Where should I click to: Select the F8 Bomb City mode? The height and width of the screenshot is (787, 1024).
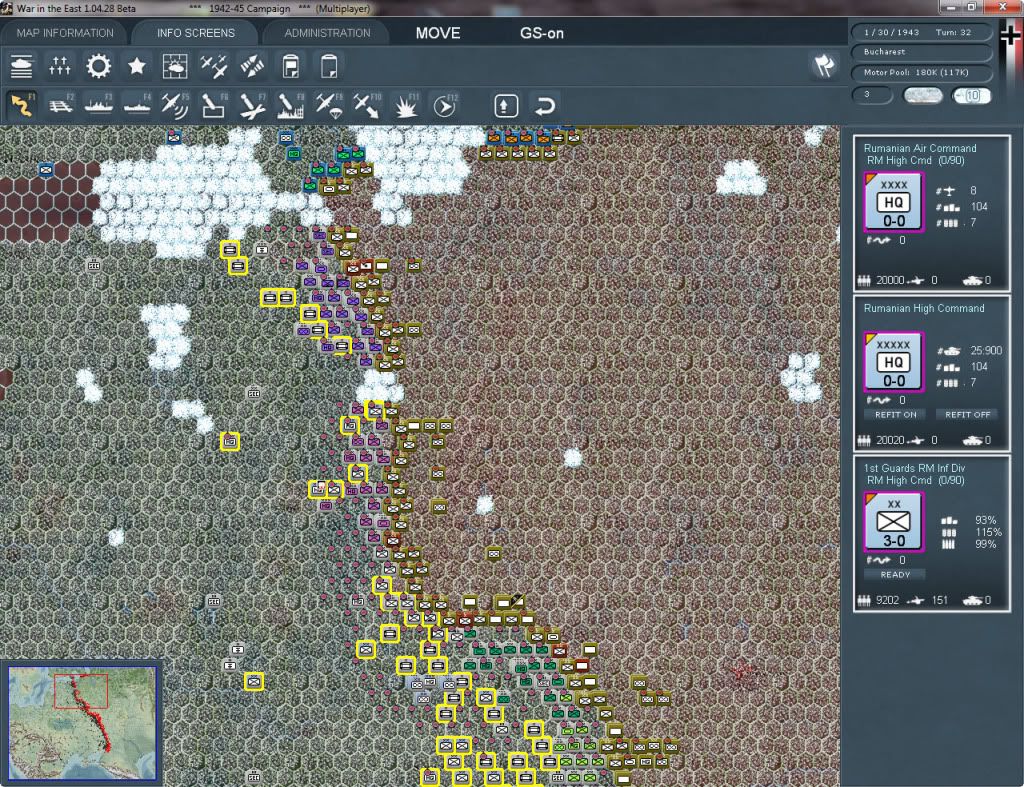coord(291,105)
